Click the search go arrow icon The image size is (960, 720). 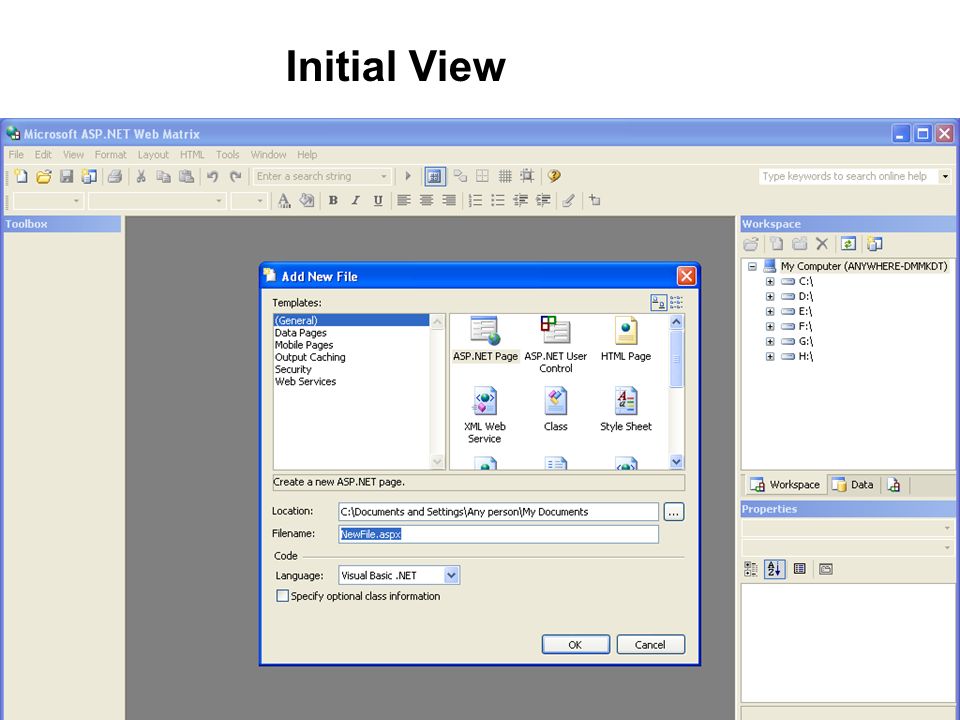pyautogui.click(x=408, y=176)
